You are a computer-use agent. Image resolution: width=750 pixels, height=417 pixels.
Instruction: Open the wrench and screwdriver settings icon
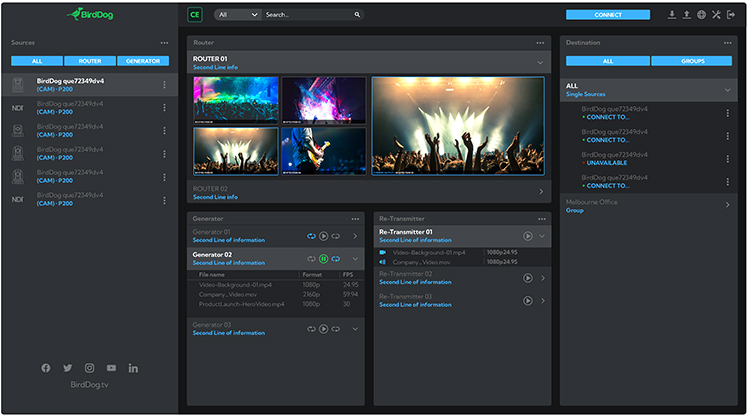(716, 15)
